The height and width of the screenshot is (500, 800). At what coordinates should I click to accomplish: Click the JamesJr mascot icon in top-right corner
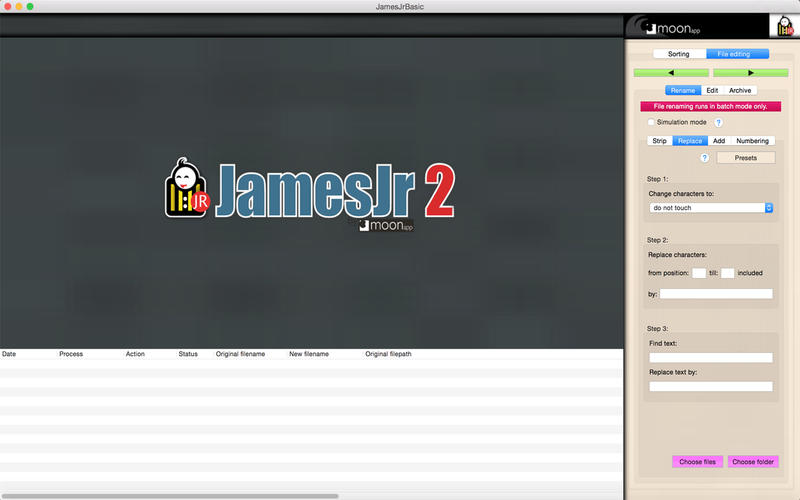pyautogui.click(x=781, y=27)
